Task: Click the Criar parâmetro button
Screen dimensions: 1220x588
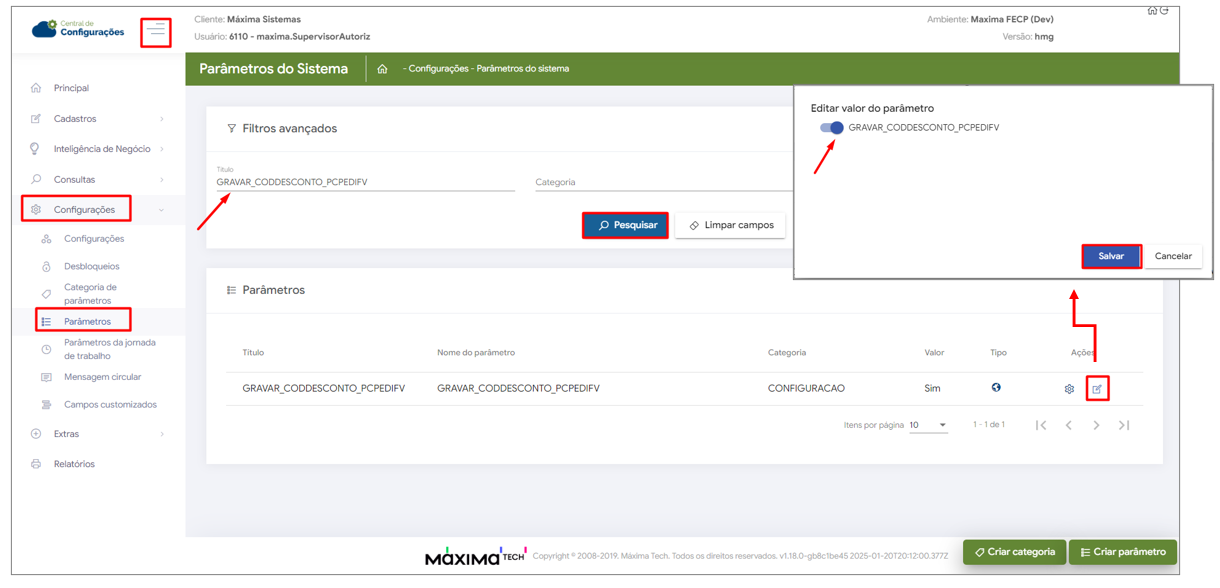Action: point(1122,552)
